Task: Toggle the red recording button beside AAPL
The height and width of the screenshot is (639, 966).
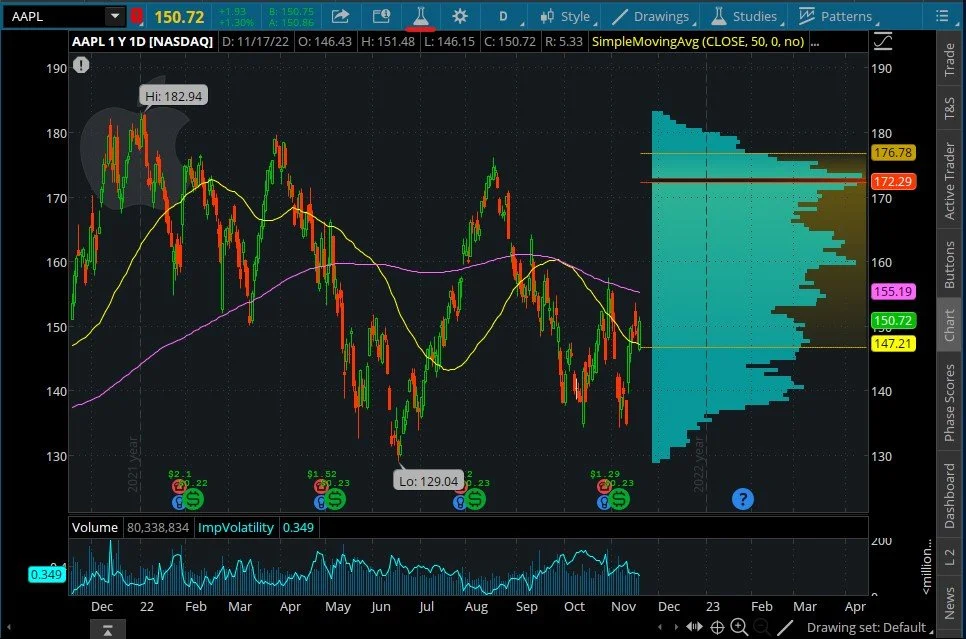Action: (138, 16)
